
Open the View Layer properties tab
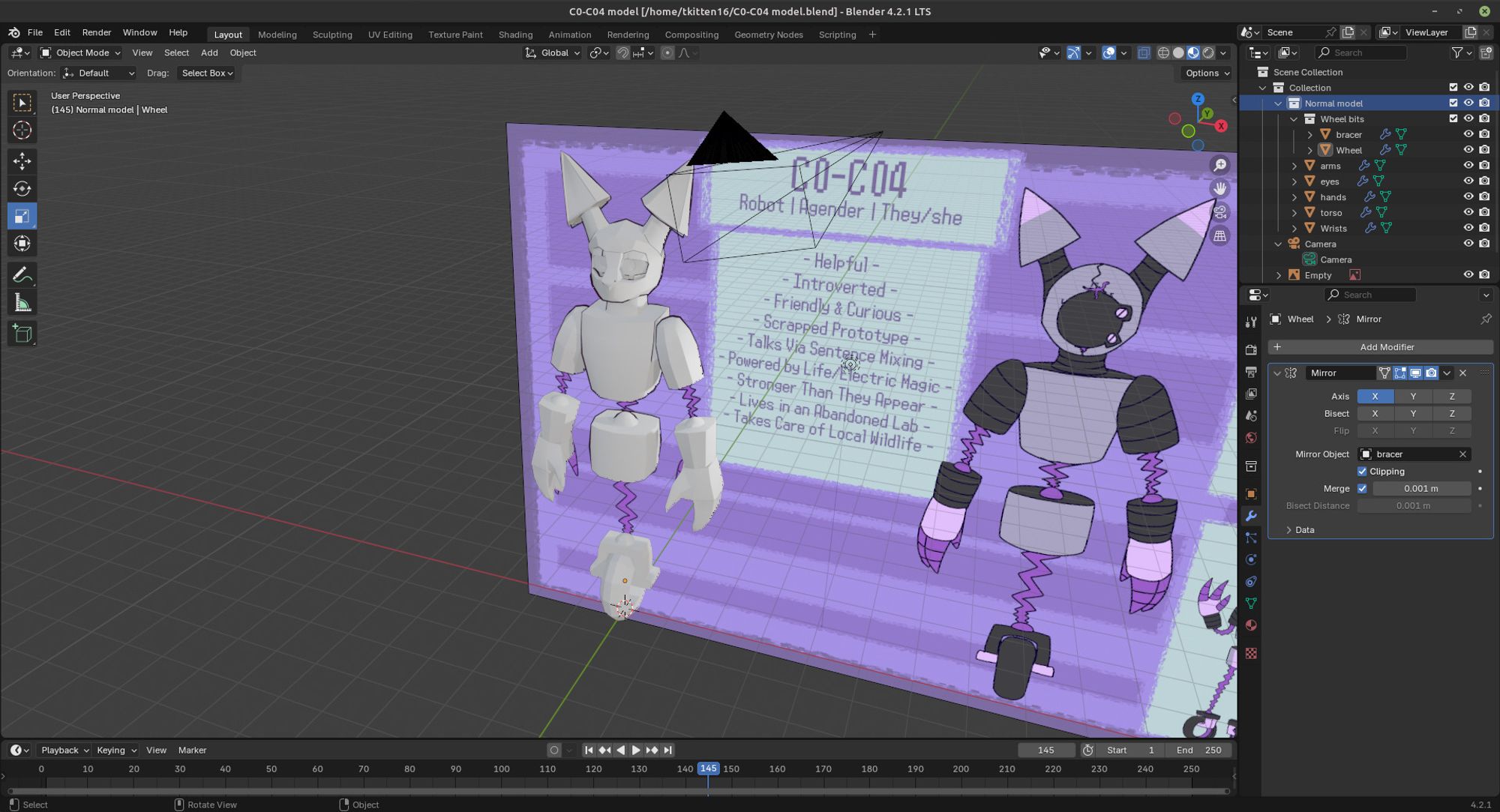click(x=1250, y=394)
